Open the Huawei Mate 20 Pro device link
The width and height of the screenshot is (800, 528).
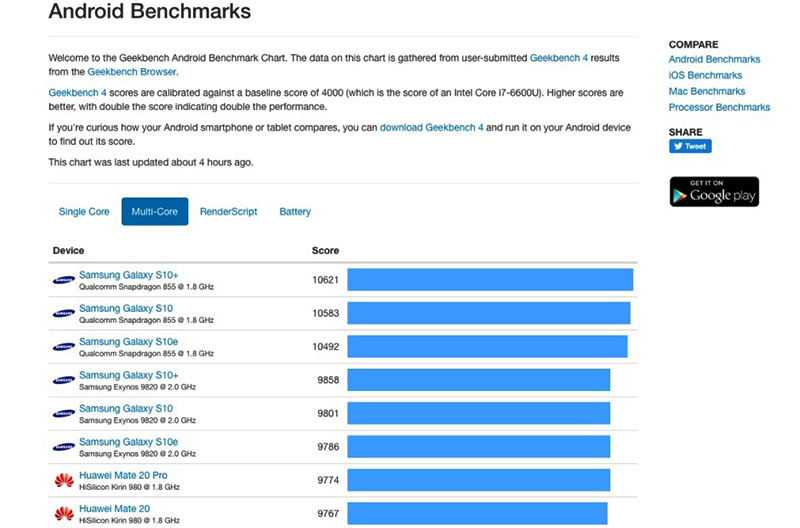123,475
